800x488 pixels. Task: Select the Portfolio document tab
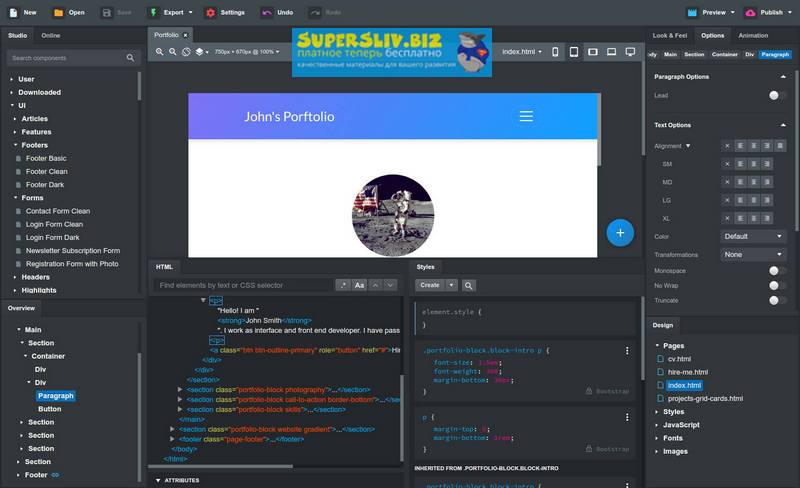(166, 35)
